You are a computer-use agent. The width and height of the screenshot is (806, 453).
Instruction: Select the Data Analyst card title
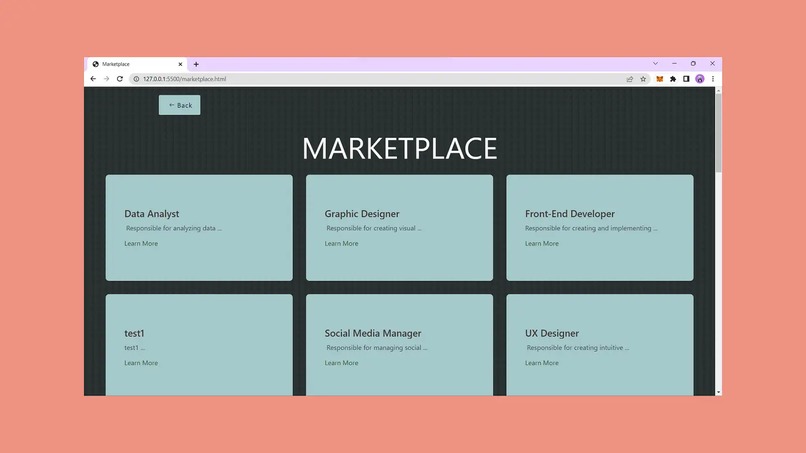click(152, 213)
